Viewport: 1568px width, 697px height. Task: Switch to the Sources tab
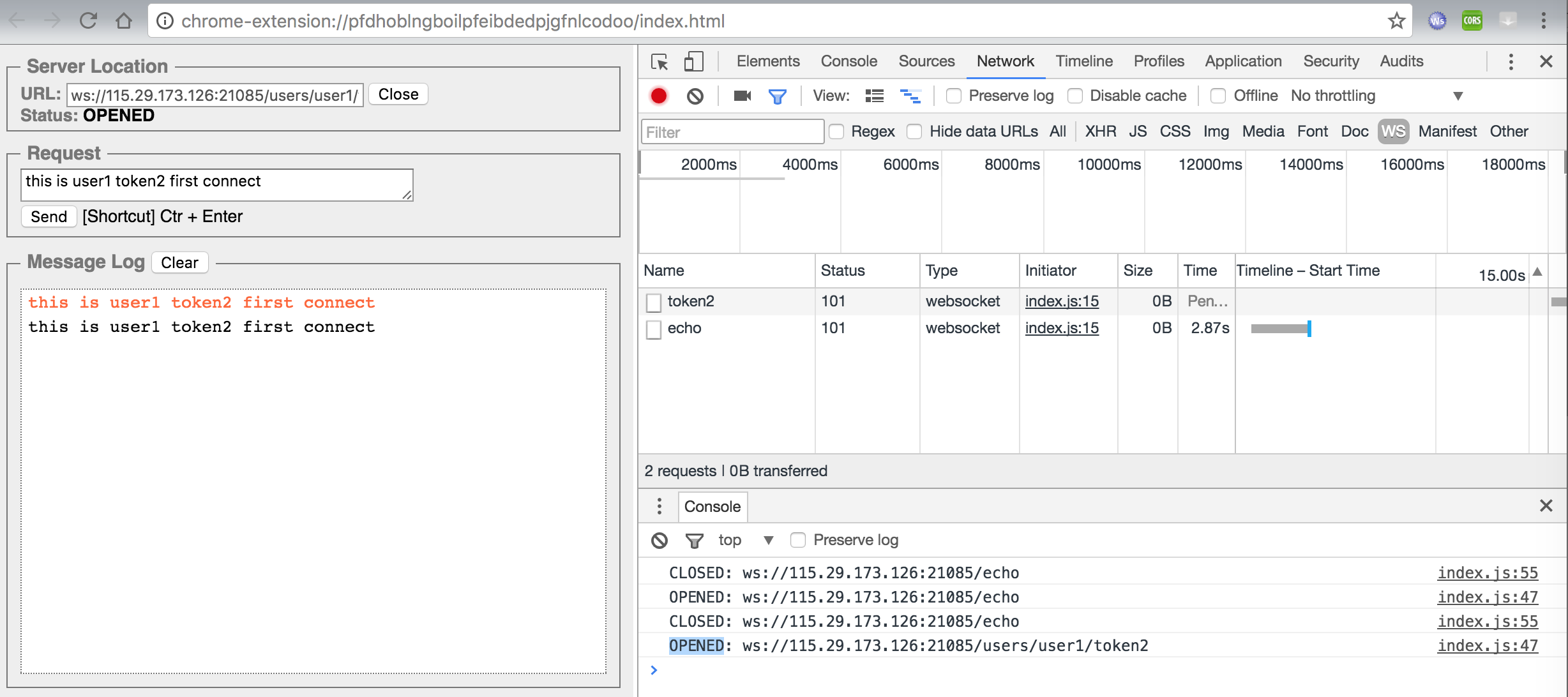coord(926,61)
